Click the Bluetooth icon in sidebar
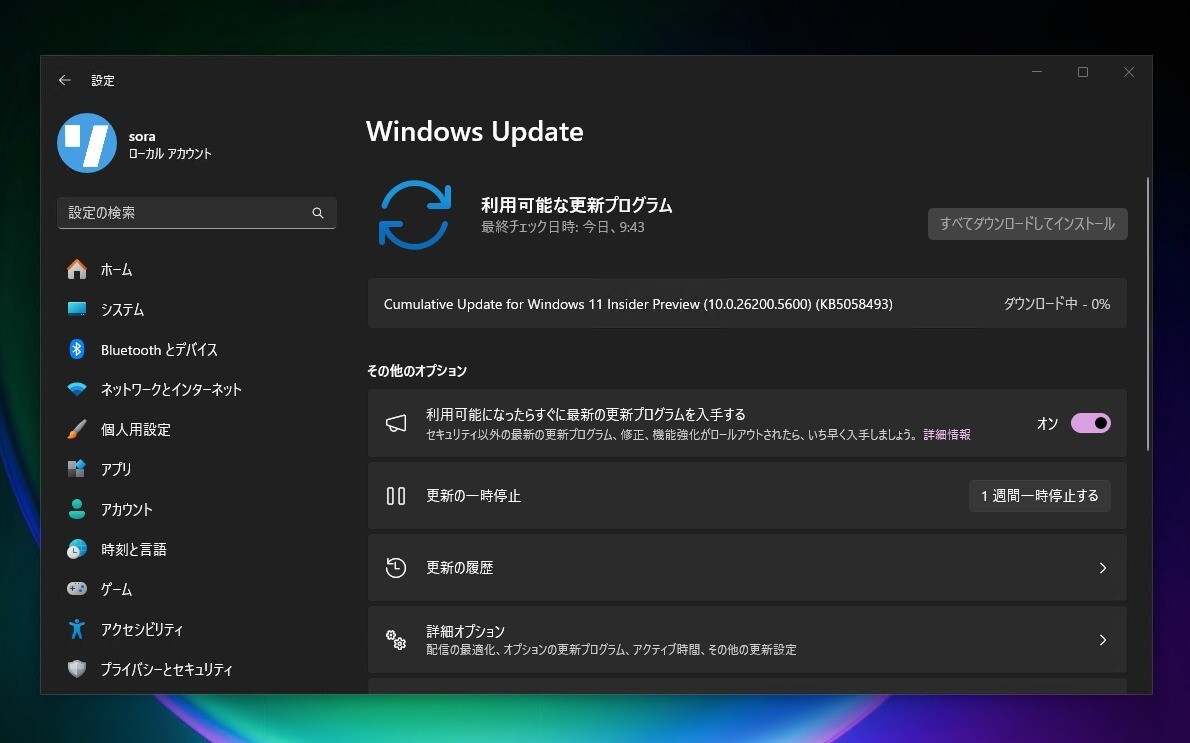The image size is (1190, 743). pos(77,349)
